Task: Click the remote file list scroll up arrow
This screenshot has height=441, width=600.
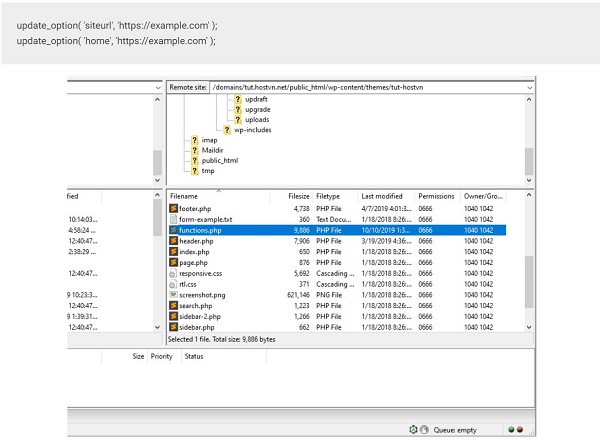Action: click(x=529, y=195)
